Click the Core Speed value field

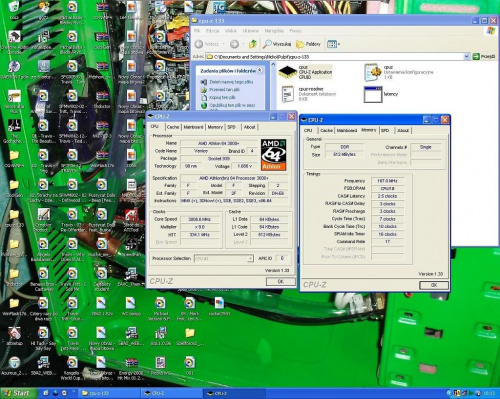coord(200,219)
